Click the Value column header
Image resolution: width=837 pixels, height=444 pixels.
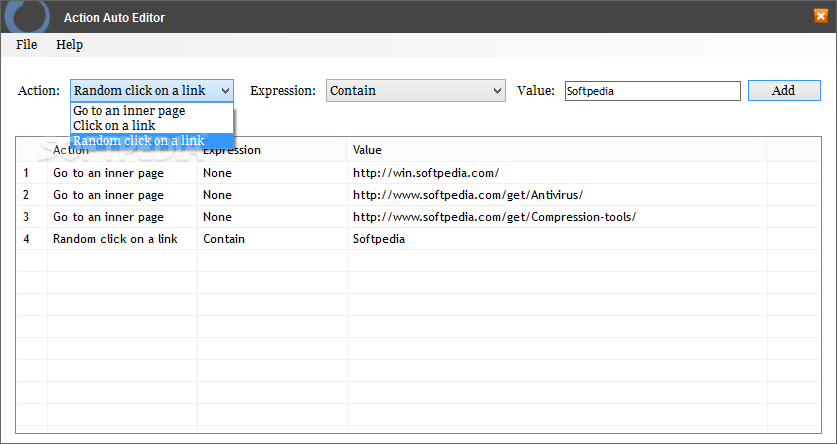tap(557, 150)
